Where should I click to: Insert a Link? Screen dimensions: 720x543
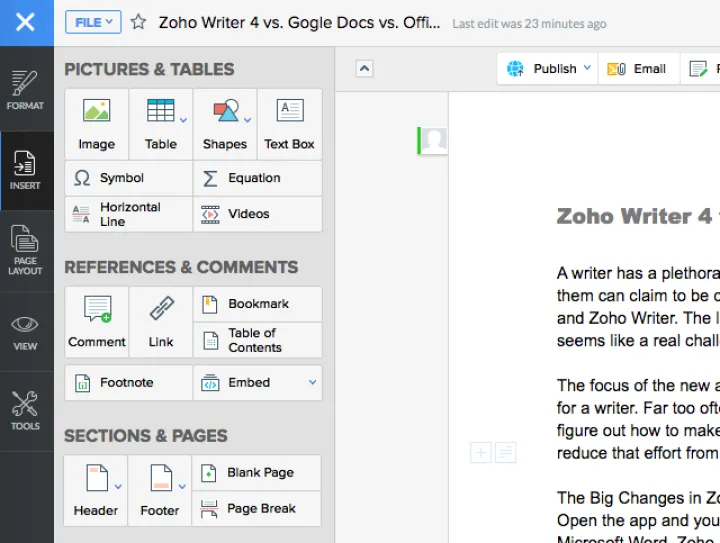tap(161, 321)
